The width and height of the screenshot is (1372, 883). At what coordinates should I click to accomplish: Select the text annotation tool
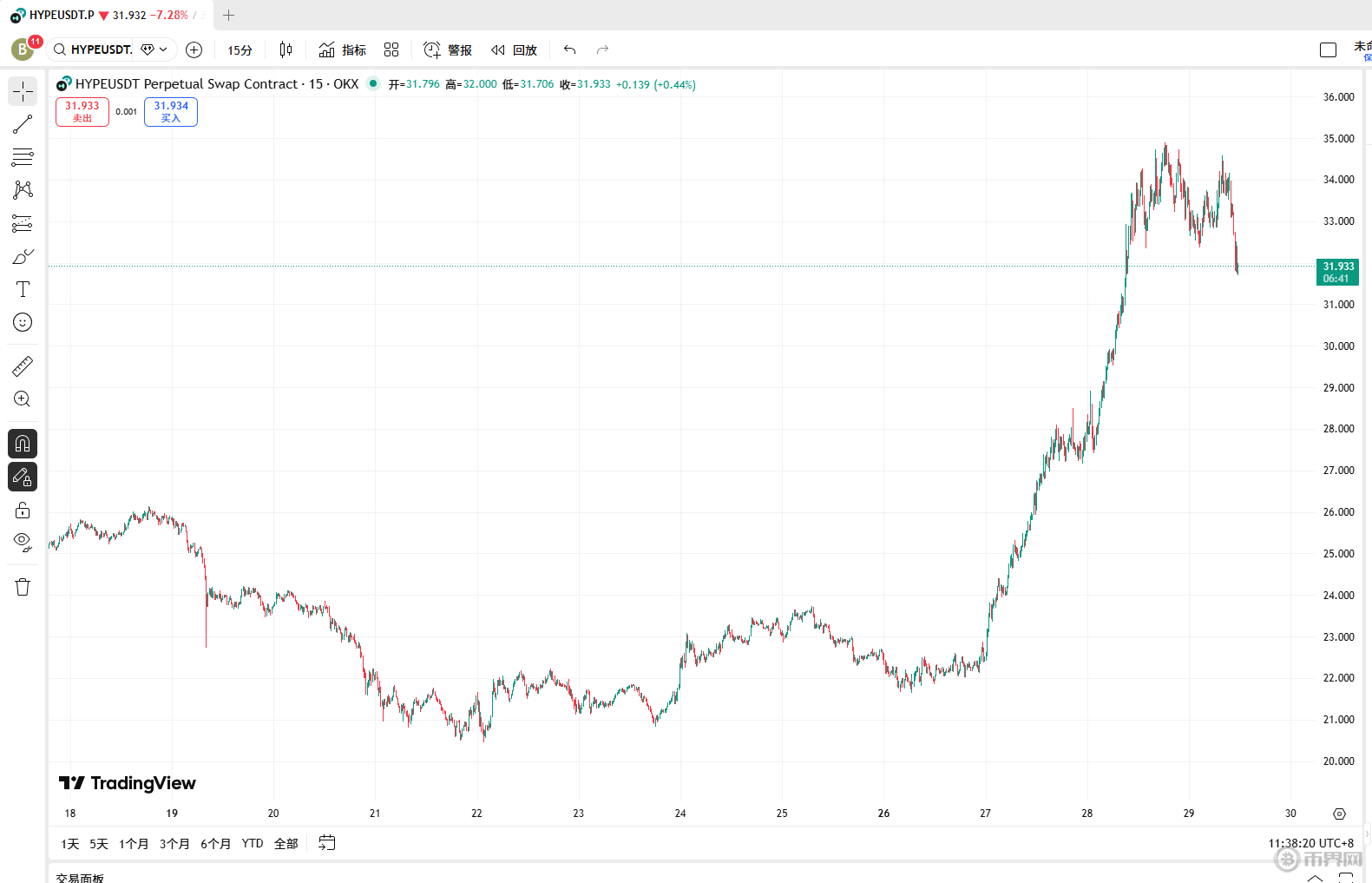tap(23, 289)
